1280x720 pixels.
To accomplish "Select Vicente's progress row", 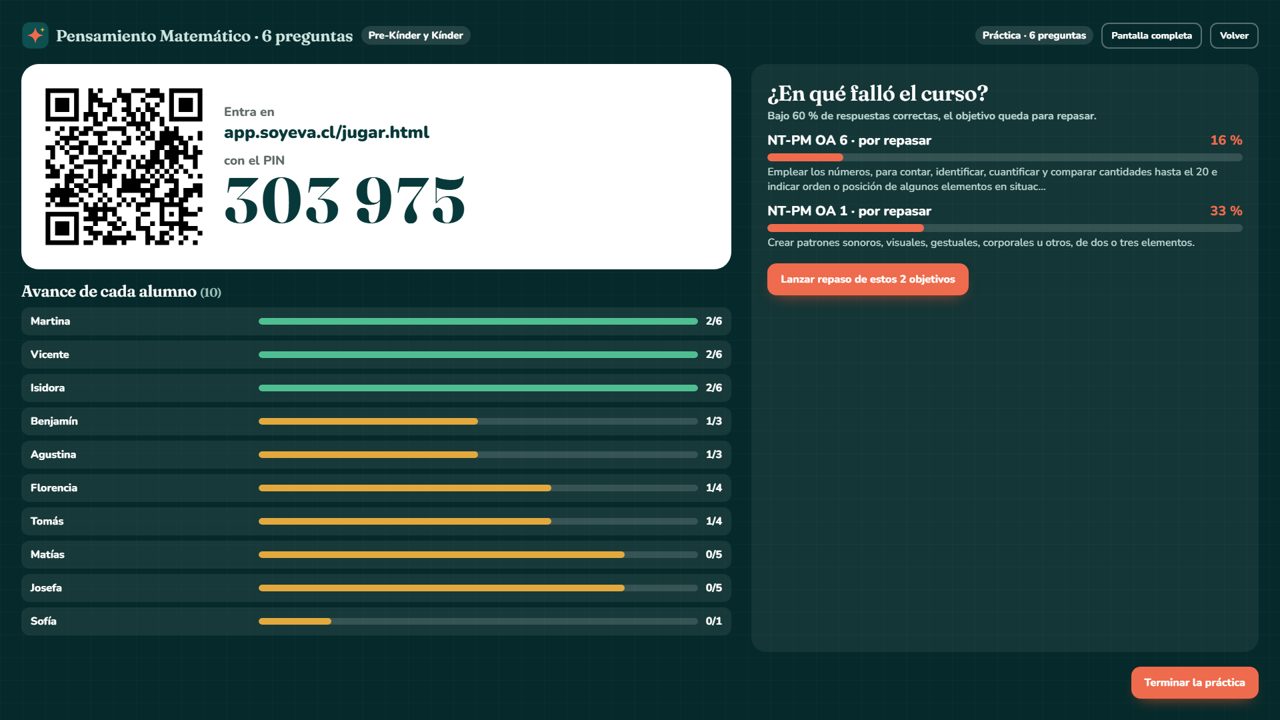I will pyautogui.click(x=376, y=355).
